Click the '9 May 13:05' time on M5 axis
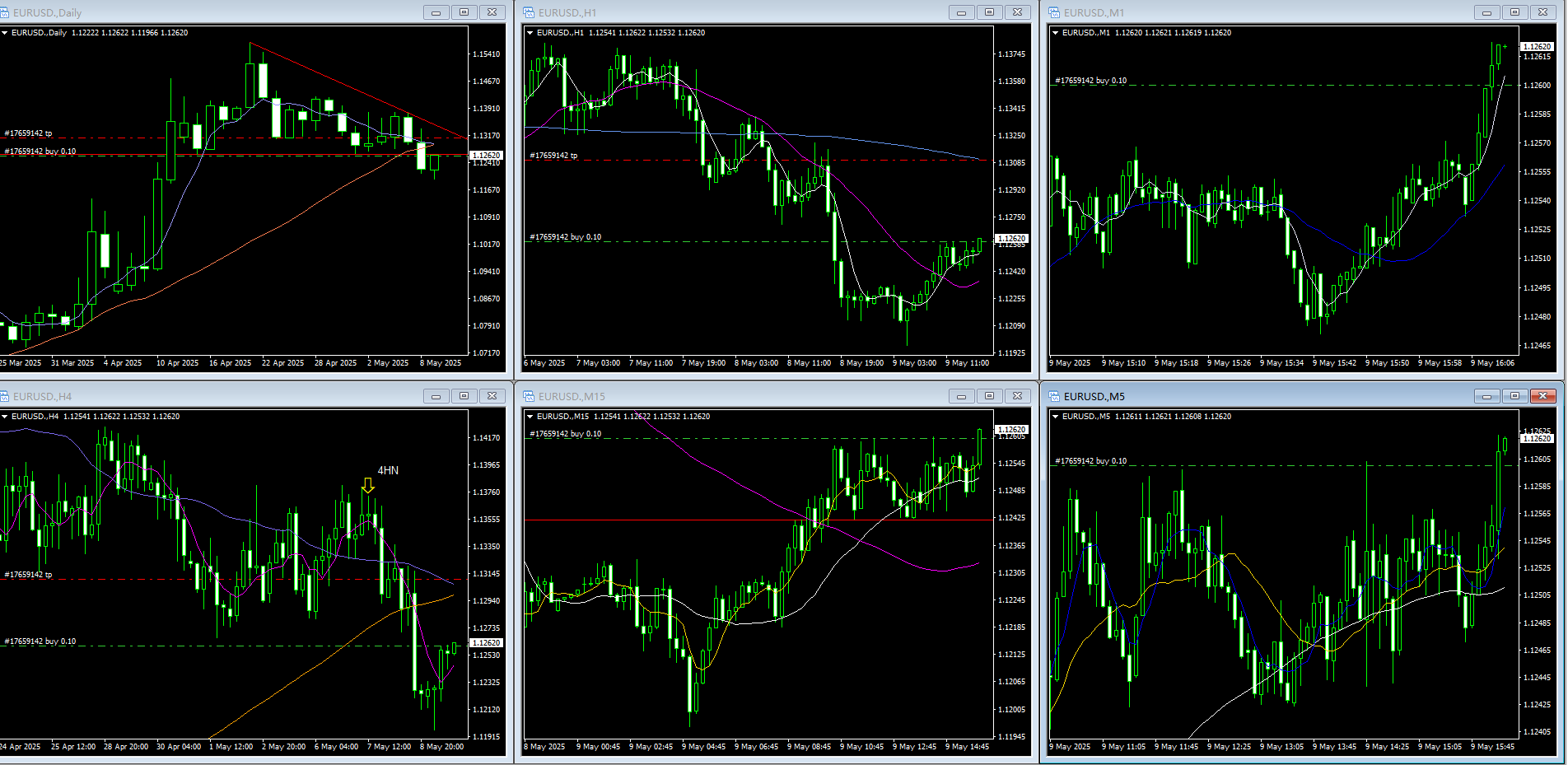The image size is (1568, 765). (1281, 747)
